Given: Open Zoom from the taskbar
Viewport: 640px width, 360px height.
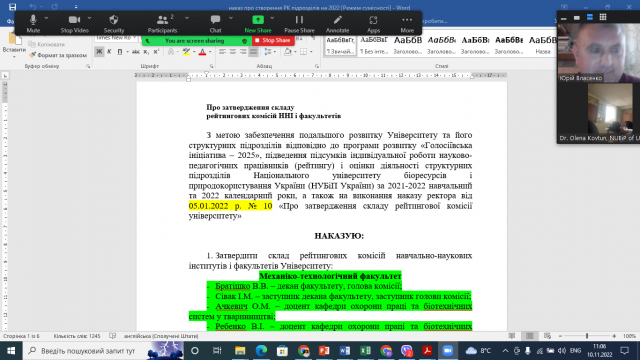Looking at the screenshot, I should (x=448, y=351).
